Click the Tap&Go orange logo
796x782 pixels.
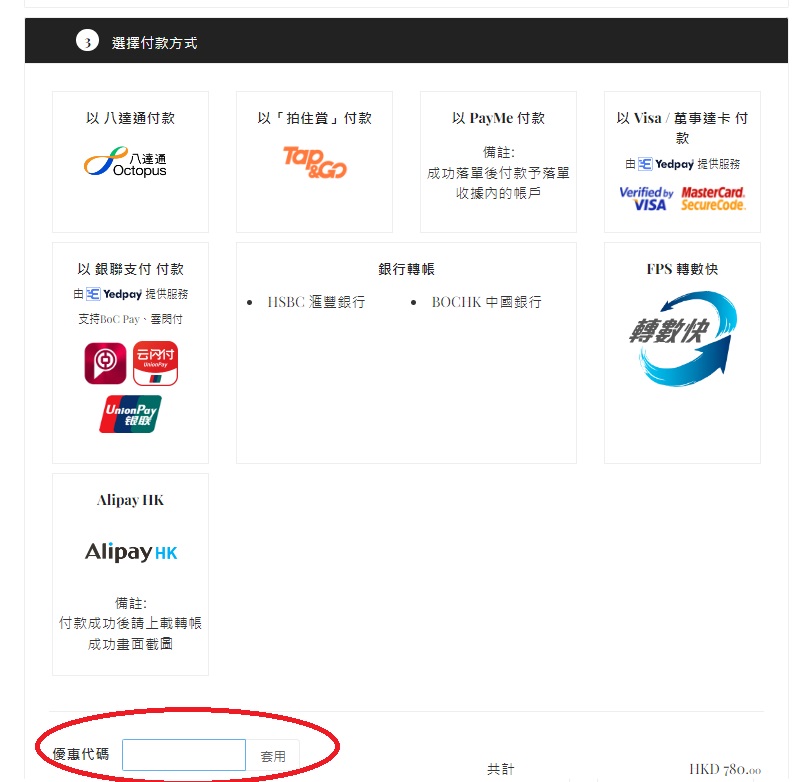(x=315, y=162)
